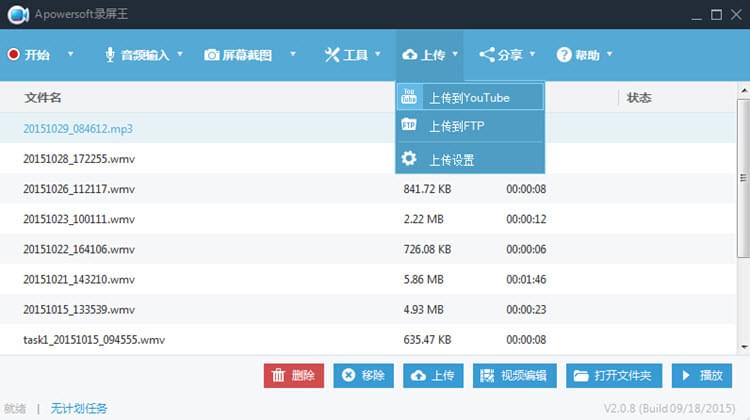The image size is (750, 420).
Task: Click the YouTube icon in the upload menu
Action: pos(409,97)
